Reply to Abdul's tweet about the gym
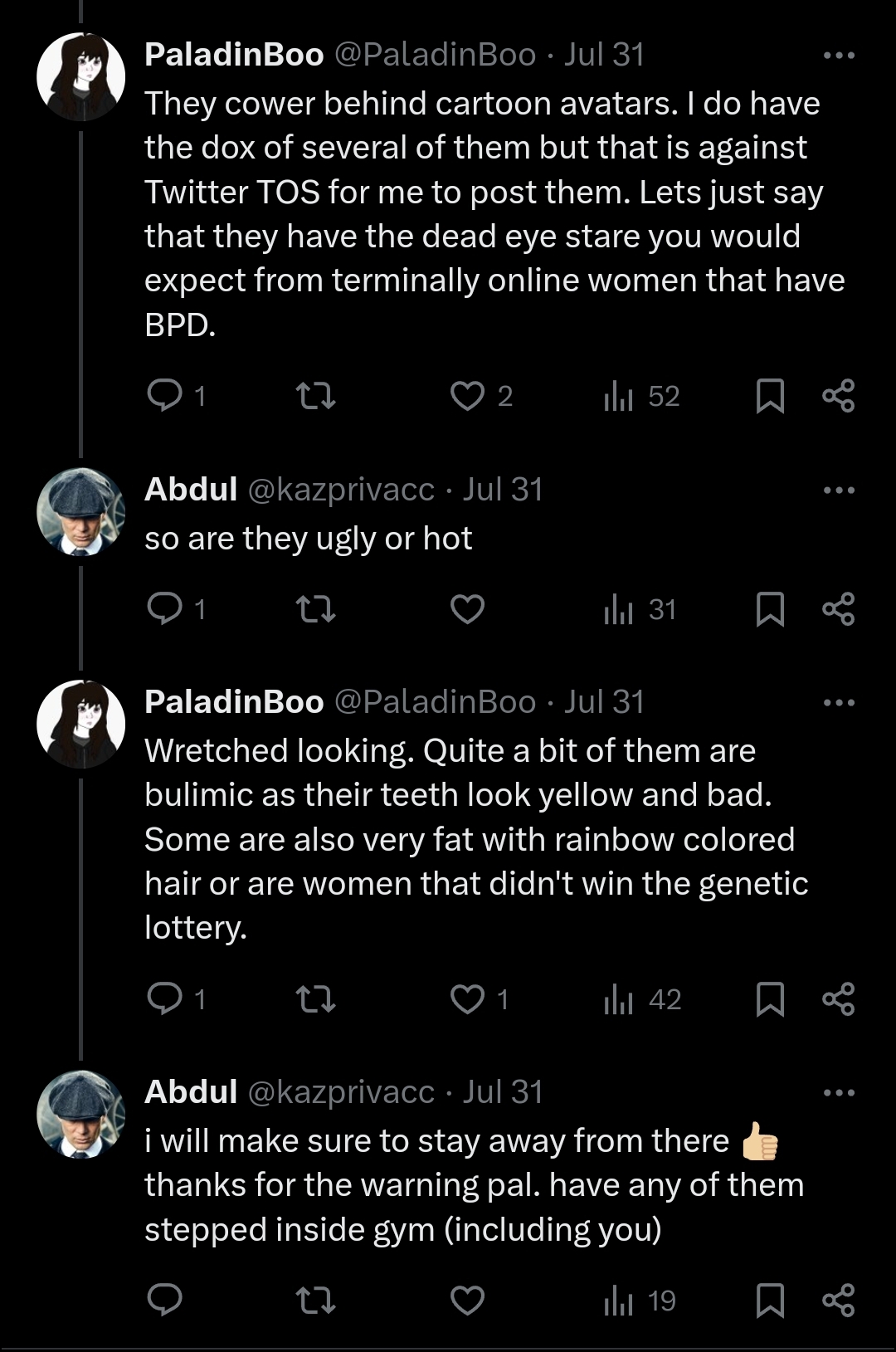Viewport: 896px width, 1352px height. (164, 1300)
